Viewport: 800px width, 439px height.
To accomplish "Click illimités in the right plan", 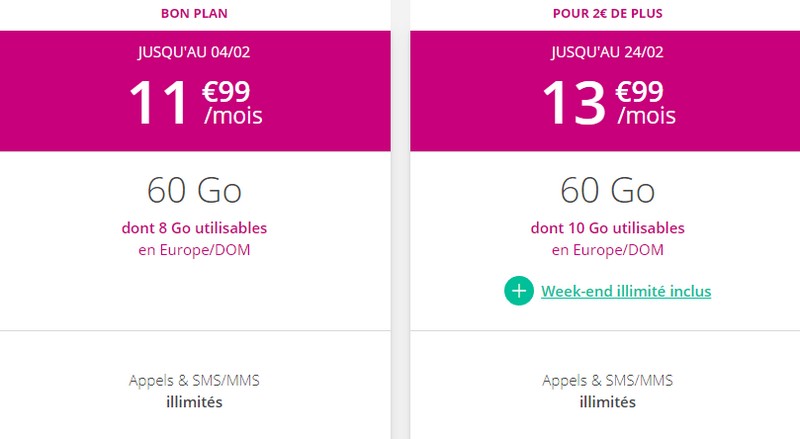I will tap(608, 403).
